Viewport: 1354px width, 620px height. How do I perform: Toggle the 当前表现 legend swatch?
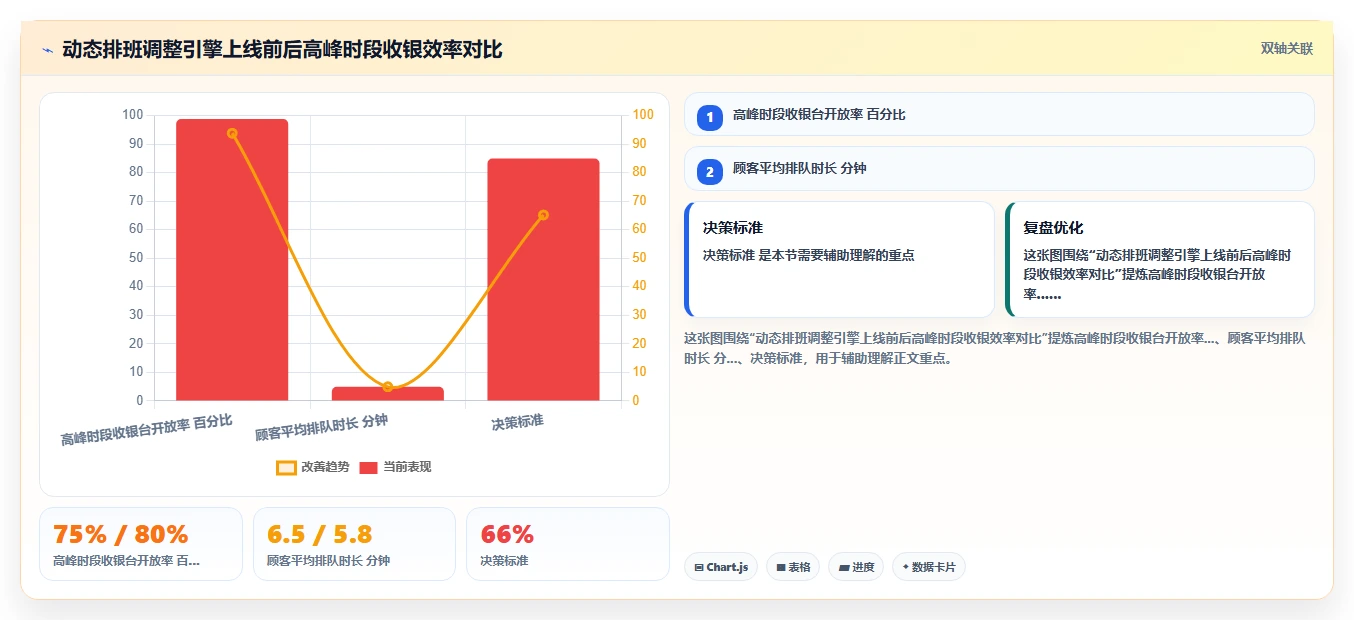(368, 467)
